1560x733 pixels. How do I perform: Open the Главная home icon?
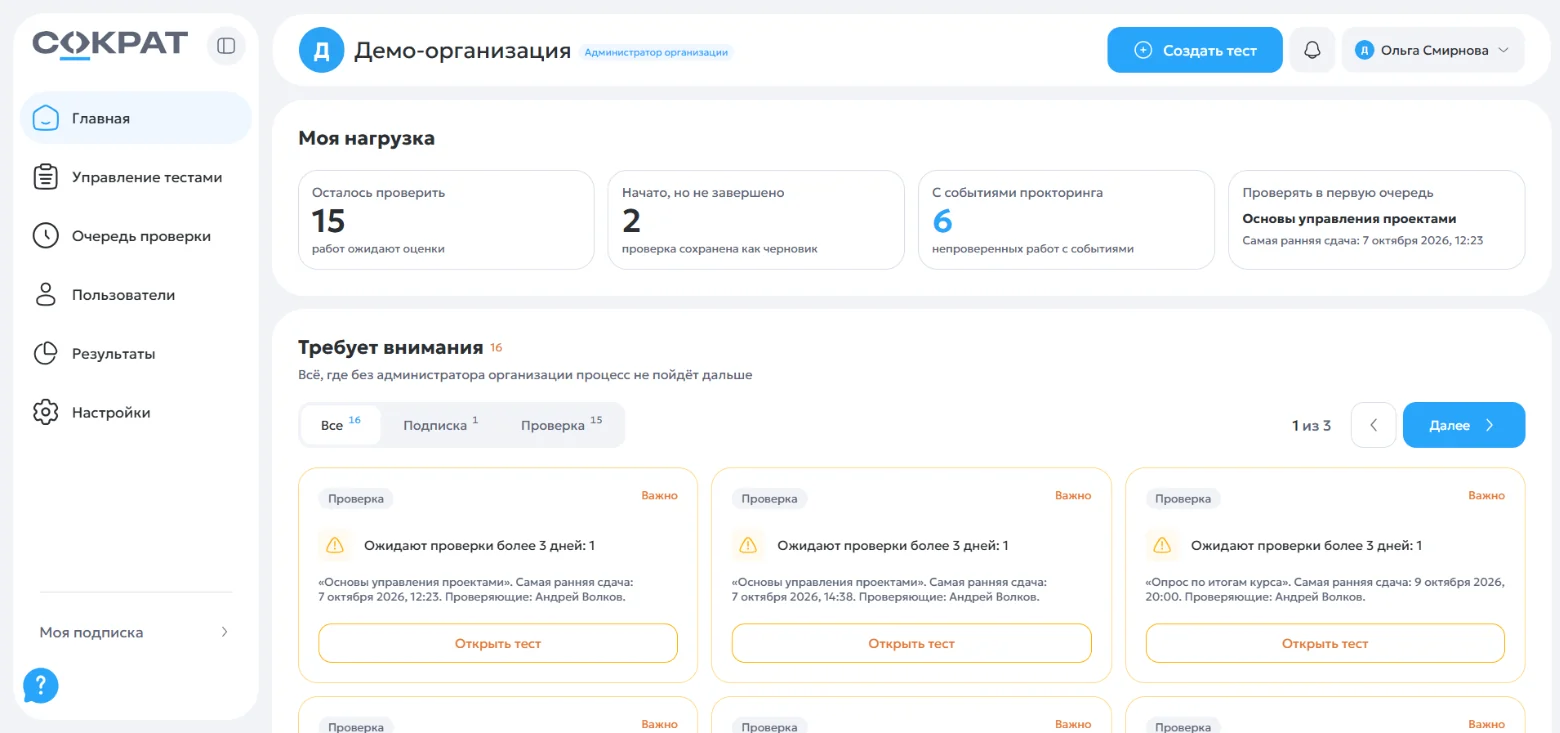pos(46,118)
